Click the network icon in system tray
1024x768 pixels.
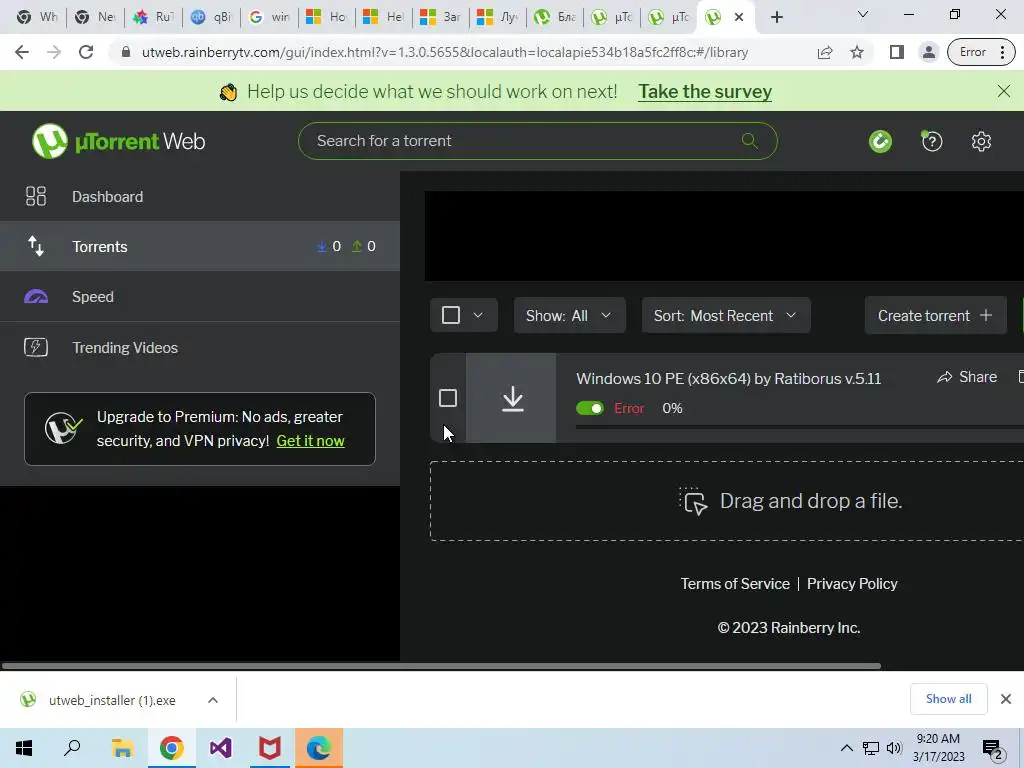coord(871,748)
